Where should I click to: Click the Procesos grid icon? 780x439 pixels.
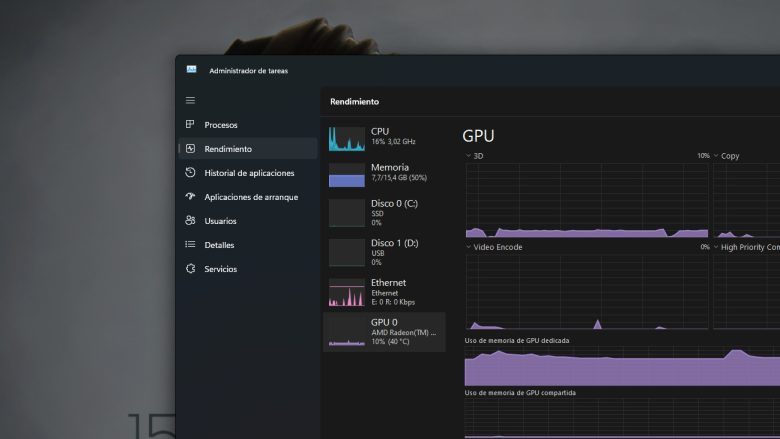tap(190, 125)
